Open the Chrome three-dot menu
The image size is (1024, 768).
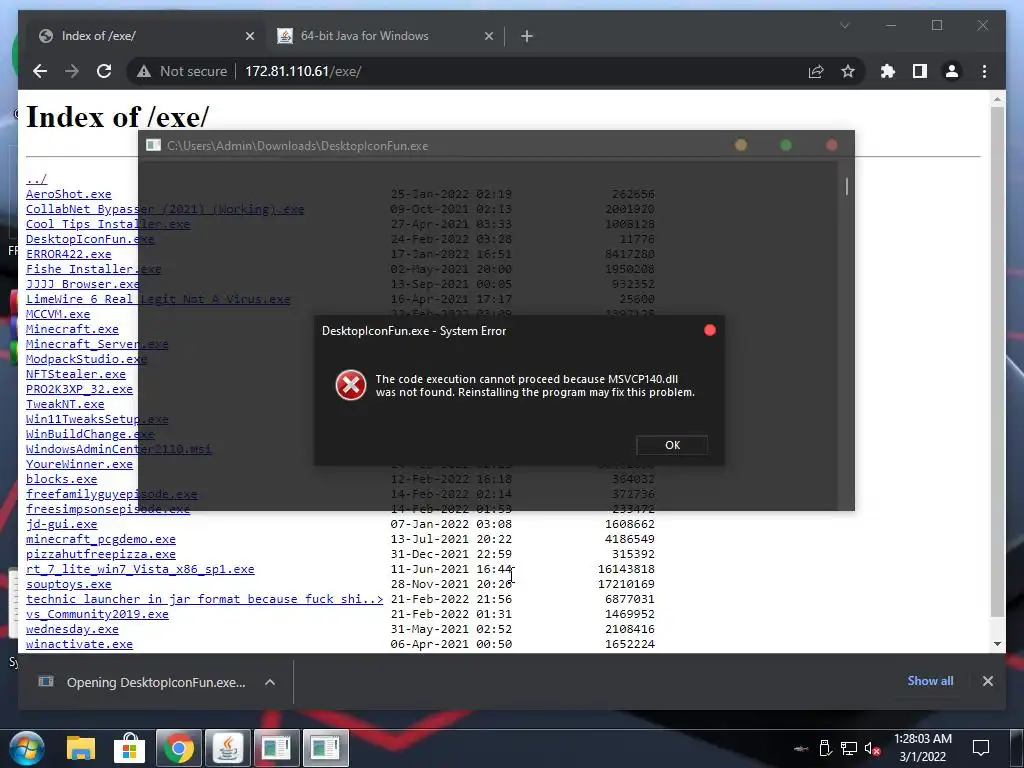[x=984, y=71]
